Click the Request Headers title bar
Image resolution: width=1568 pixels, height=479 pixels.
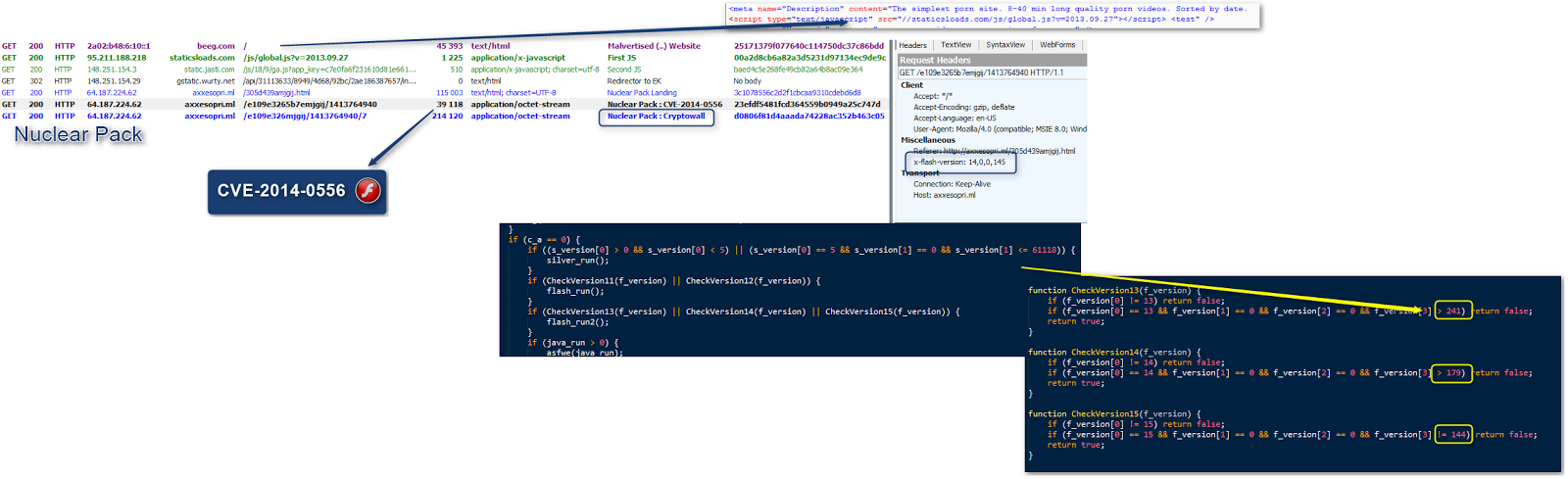click(992, 60)
